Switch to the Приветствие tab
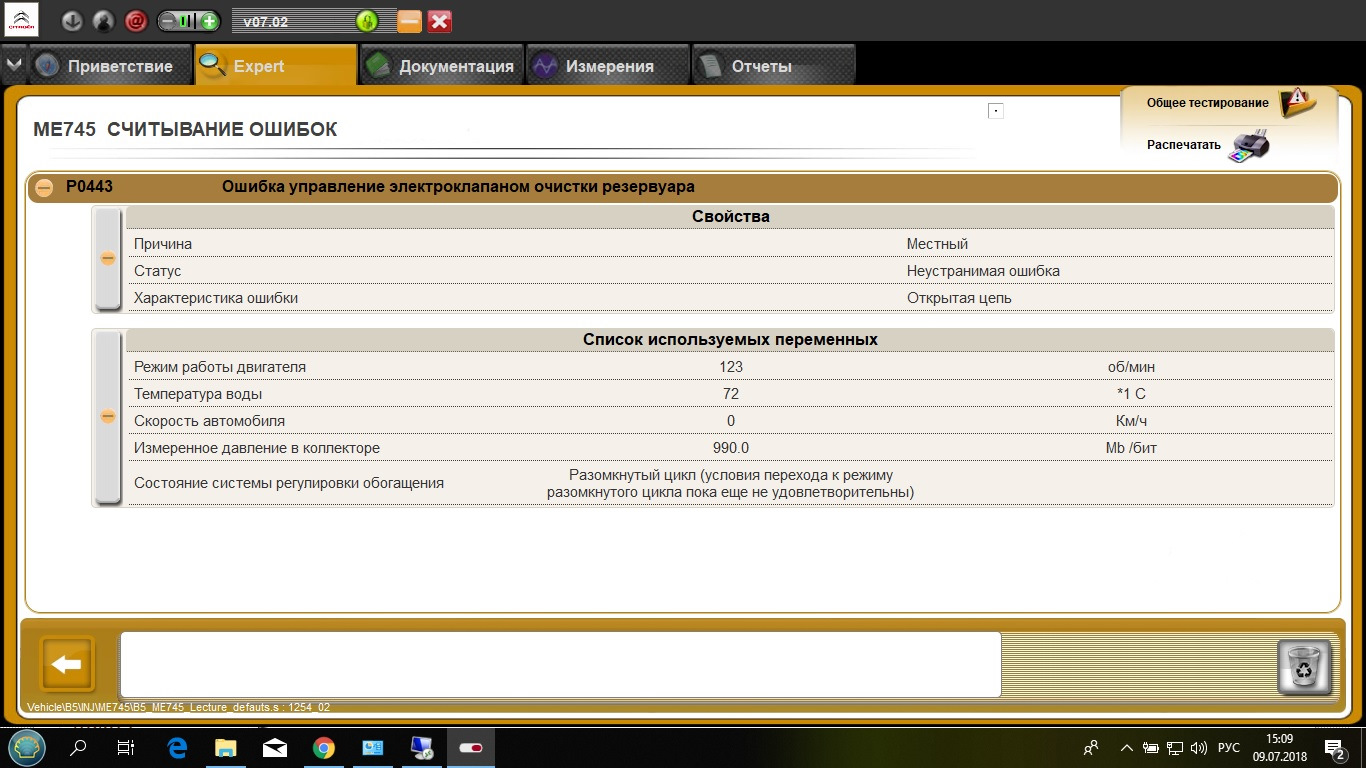This screenshot has height=768, width=1366. (x=109, y=66)
